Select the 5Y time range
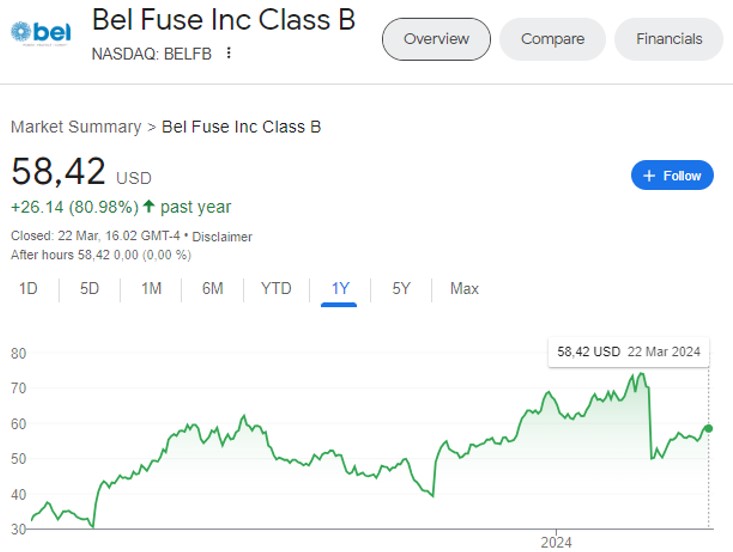The width and height of the screenshot is (733, 552). pos(401,288)
